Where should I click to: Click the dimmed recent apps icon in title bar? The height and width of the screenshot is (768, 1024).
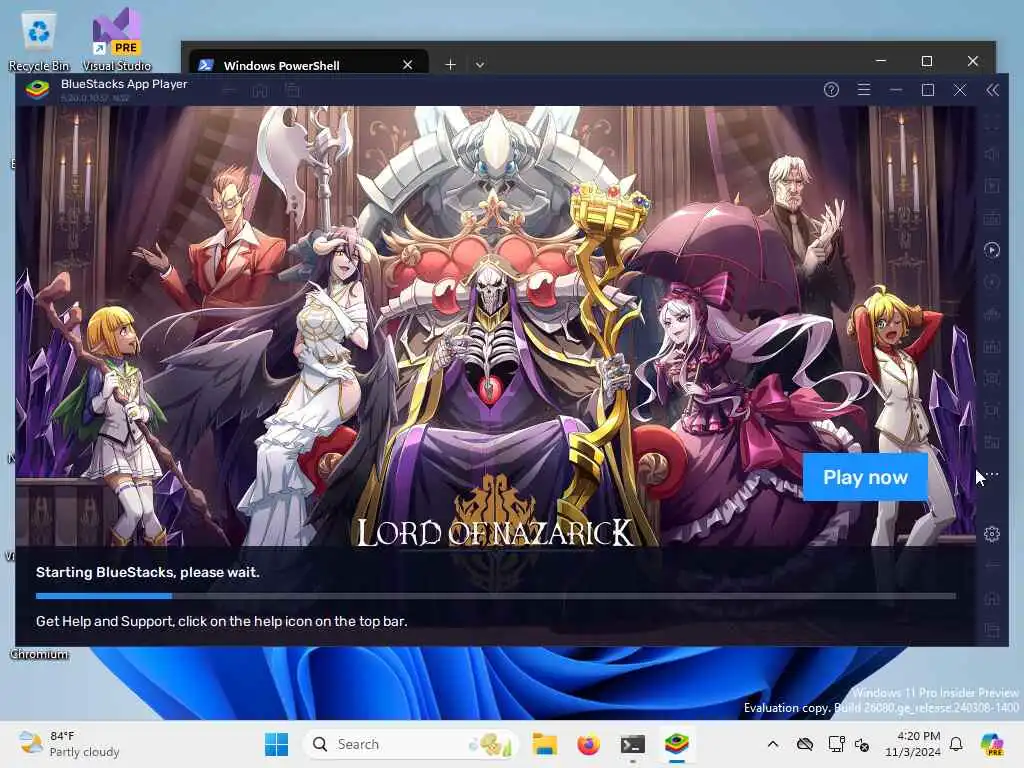tap(292, 91)
